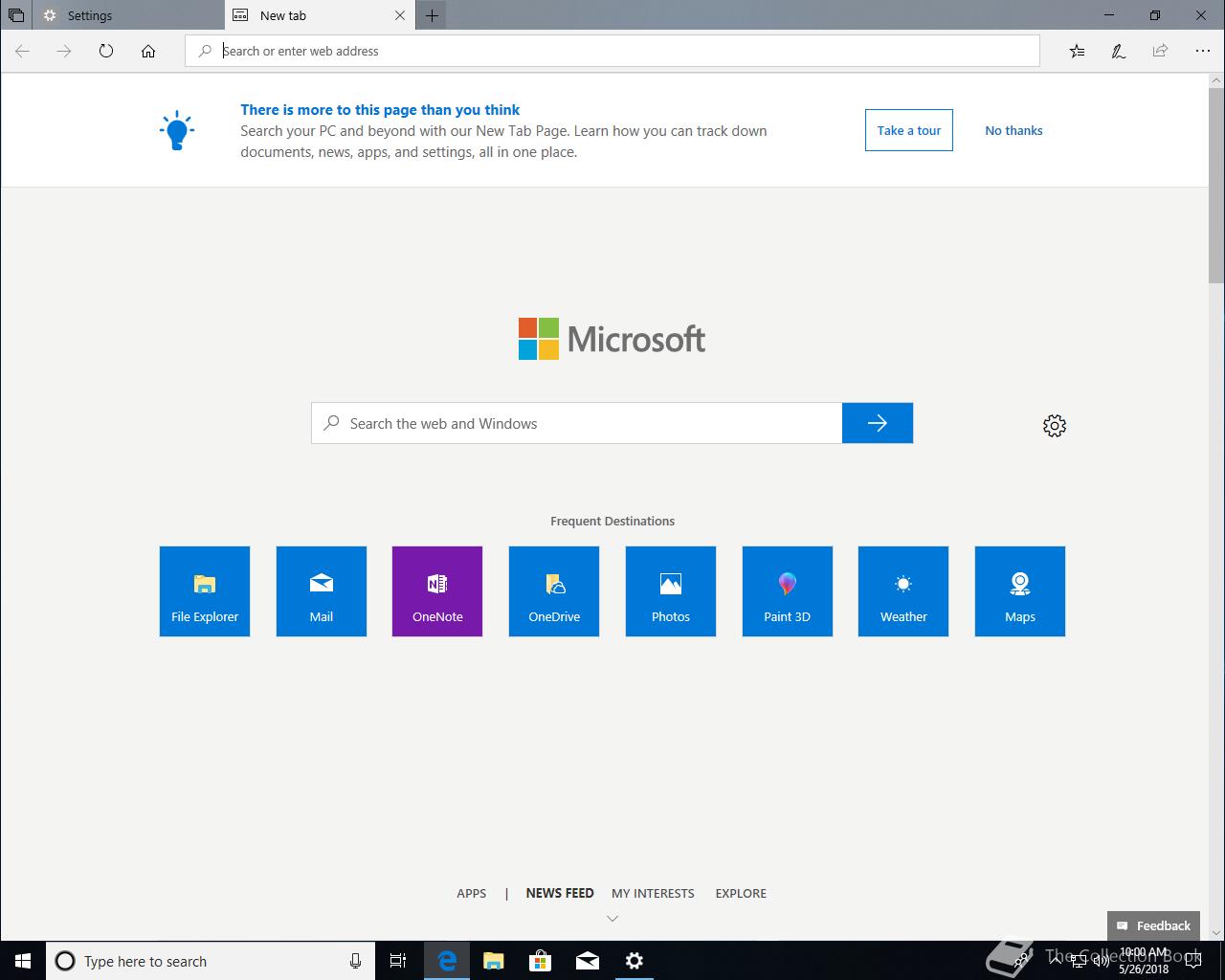Refresh the page
The width and height of the screenshot is (1225, 980).
click(x=106, y=51)
